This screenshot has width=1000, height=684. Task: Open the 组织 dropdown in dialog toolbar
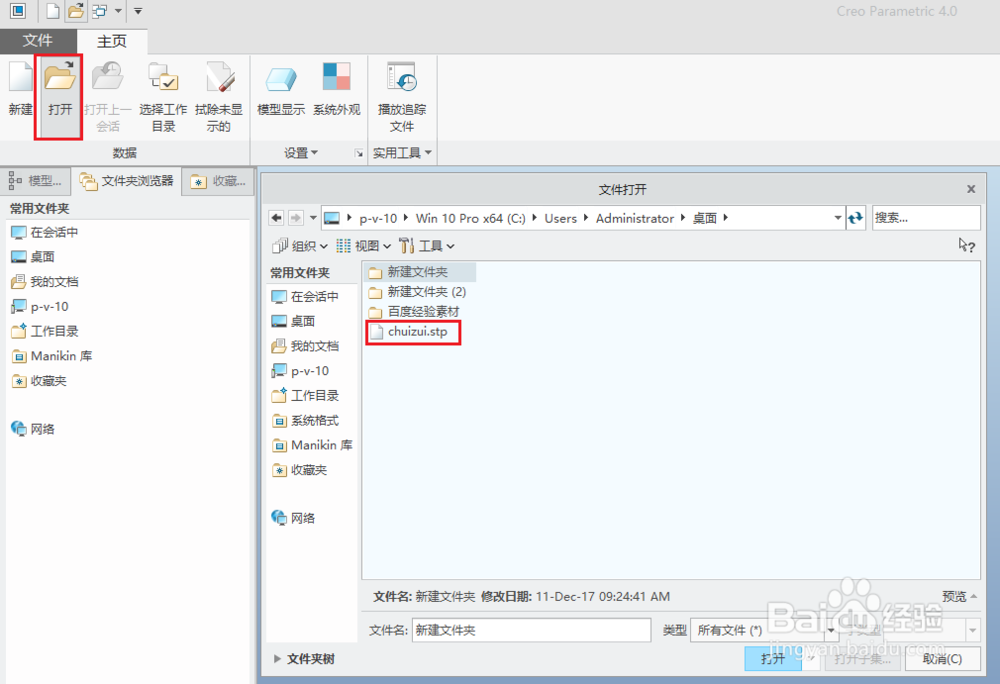point(300,246)
